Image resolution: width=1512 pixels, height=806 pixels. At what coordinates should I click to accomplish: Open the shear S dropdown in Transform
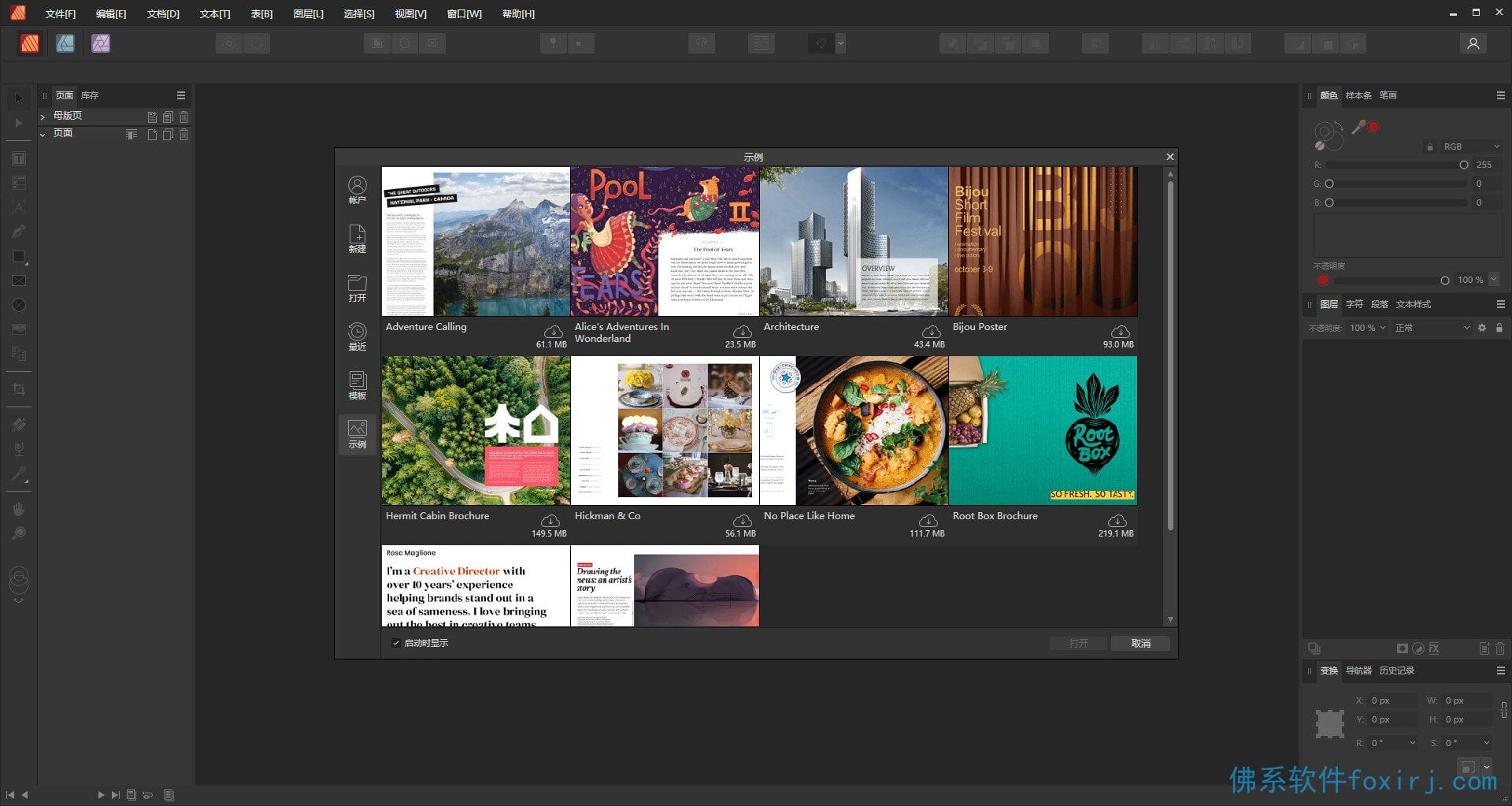pyautogui.click(x=1486, y=743)
